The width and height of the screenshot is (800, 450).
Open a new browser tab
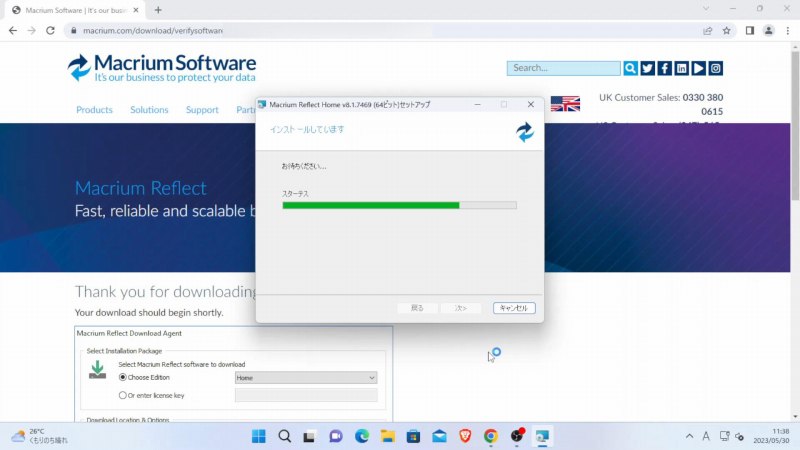click(x=158, y=10)
